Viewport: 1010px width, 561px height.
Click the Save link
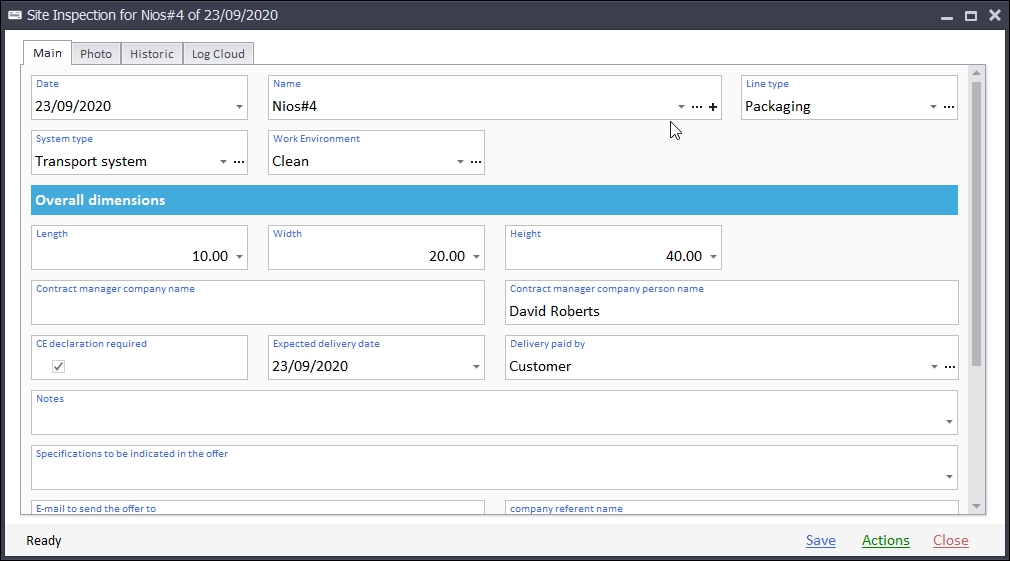(820, 541)
